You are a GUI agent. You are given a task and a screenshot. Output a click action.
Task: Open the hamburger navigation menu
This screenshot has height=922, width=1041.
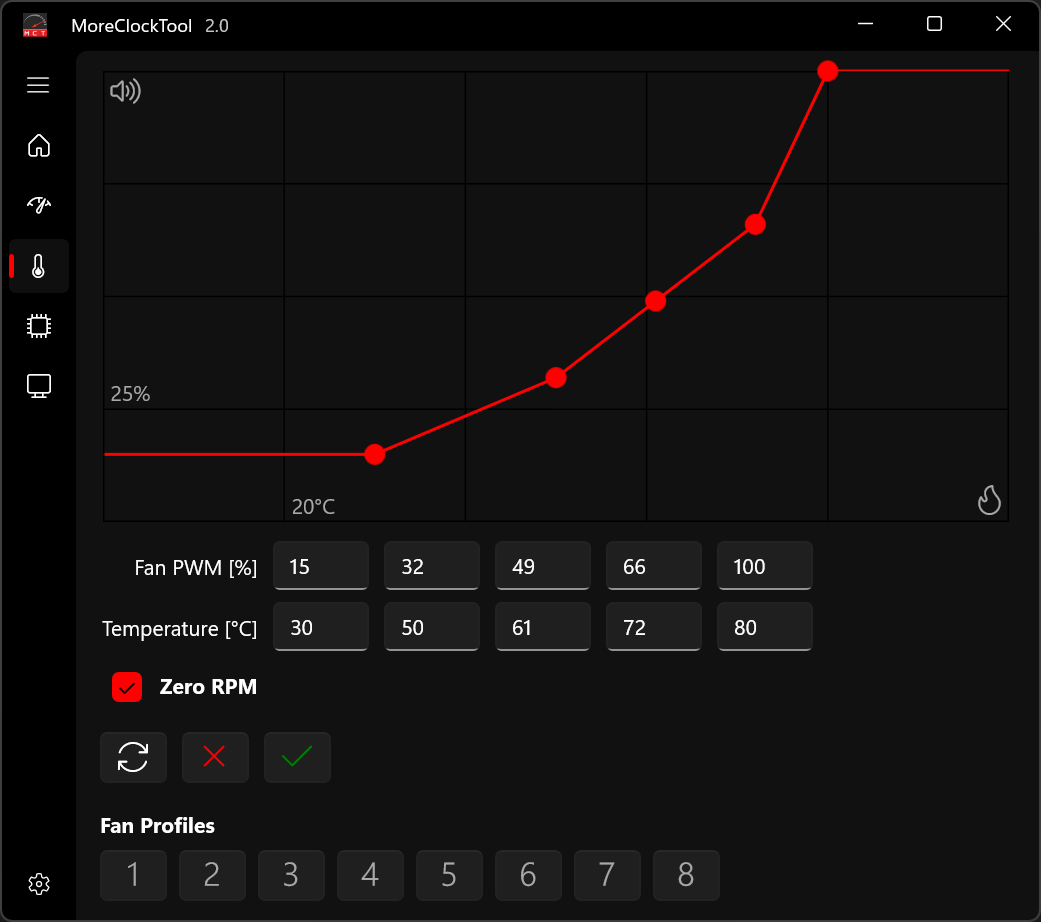click(x=38, y=85)
